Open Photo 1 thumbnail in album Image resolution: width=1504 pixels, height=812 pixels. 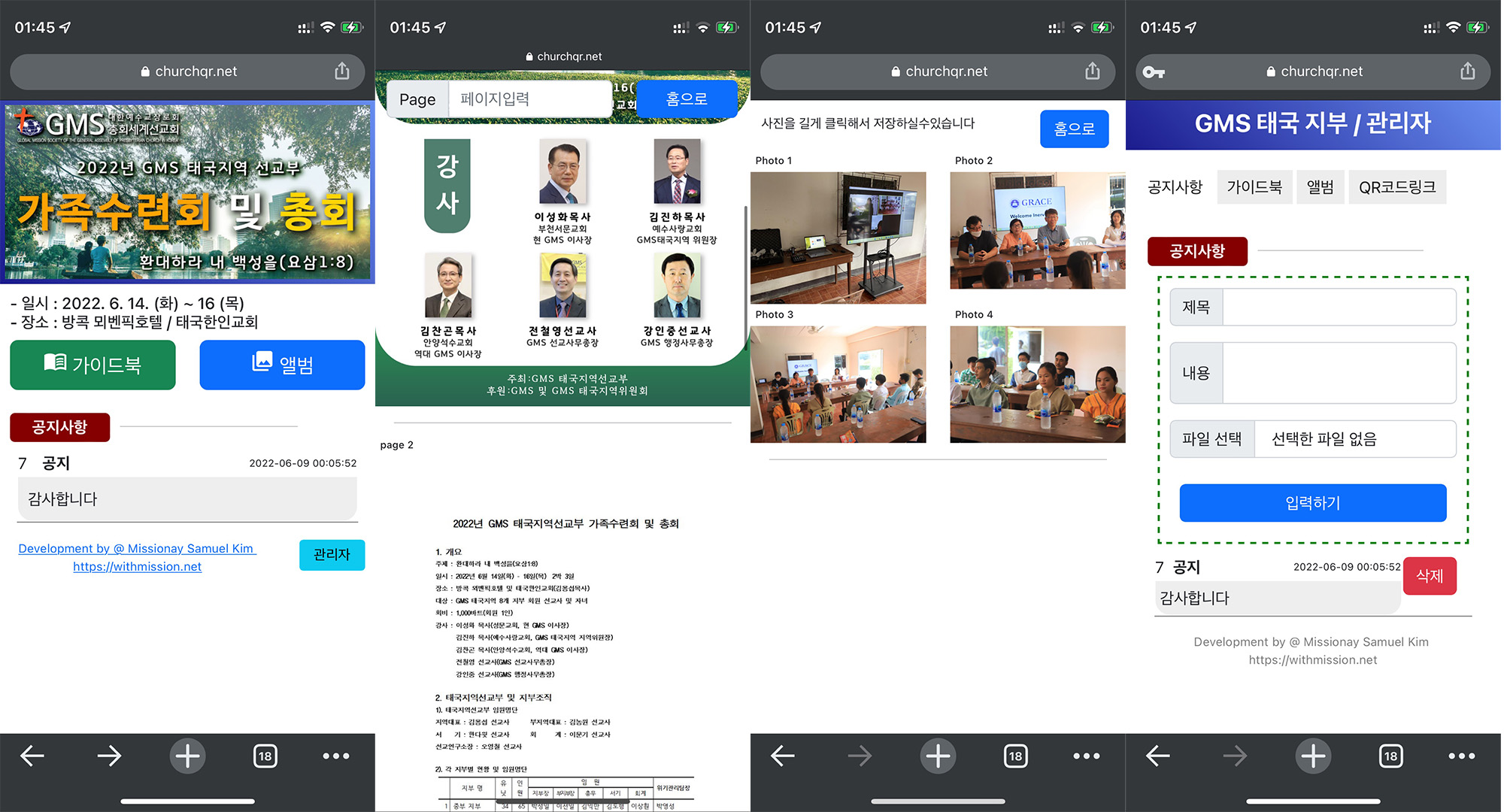[838, 238]
